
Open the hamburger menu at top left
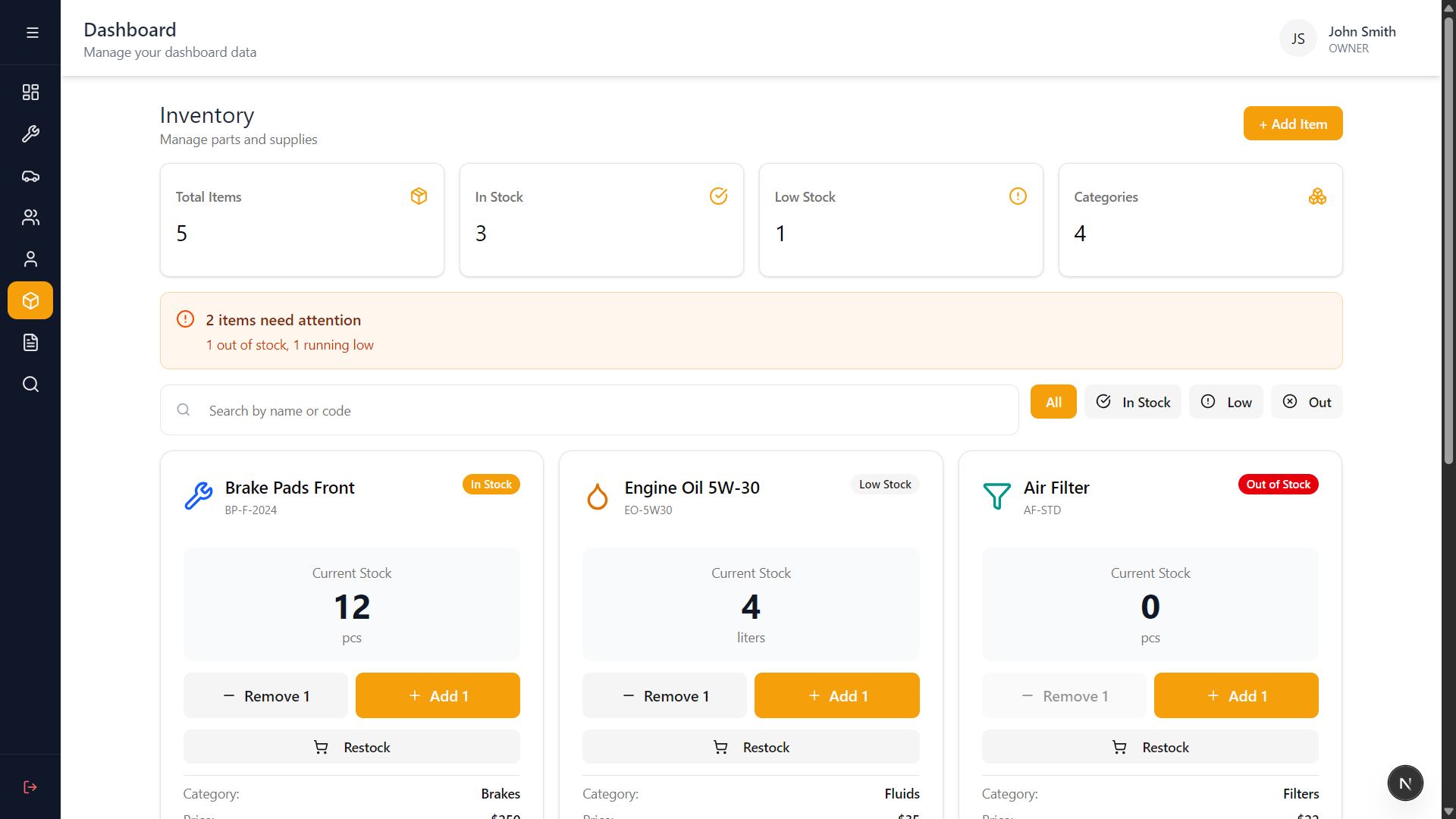[x=32, y=33]
